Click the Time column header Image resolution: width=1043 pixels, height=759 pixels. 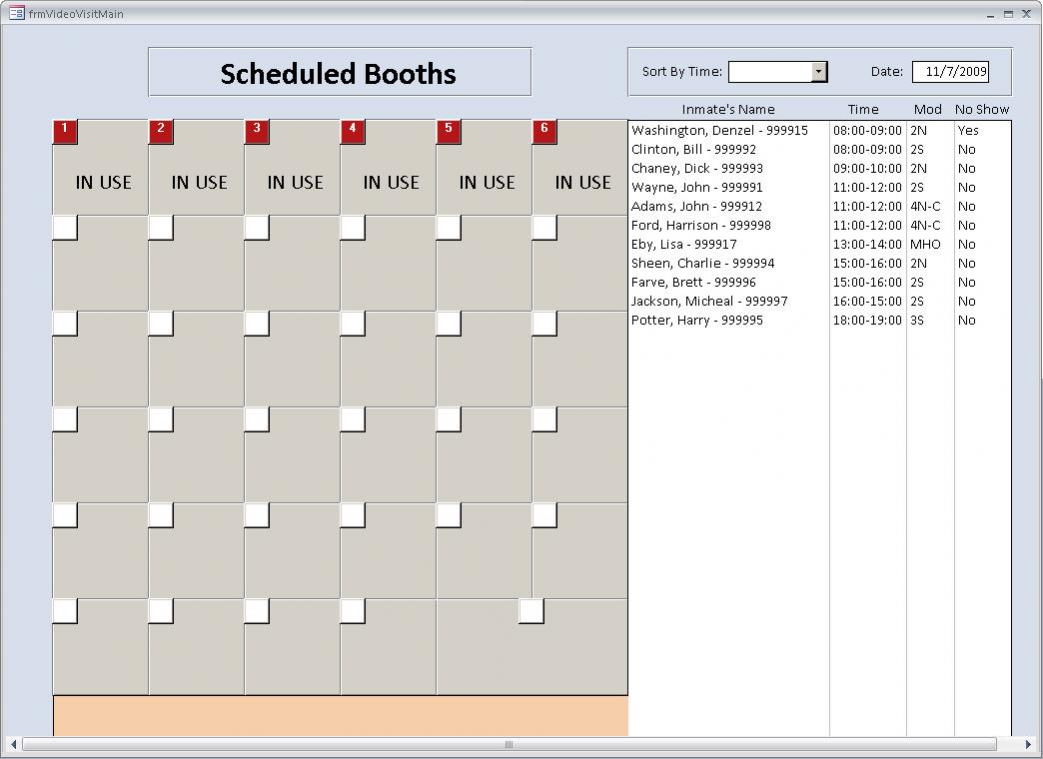863,110
